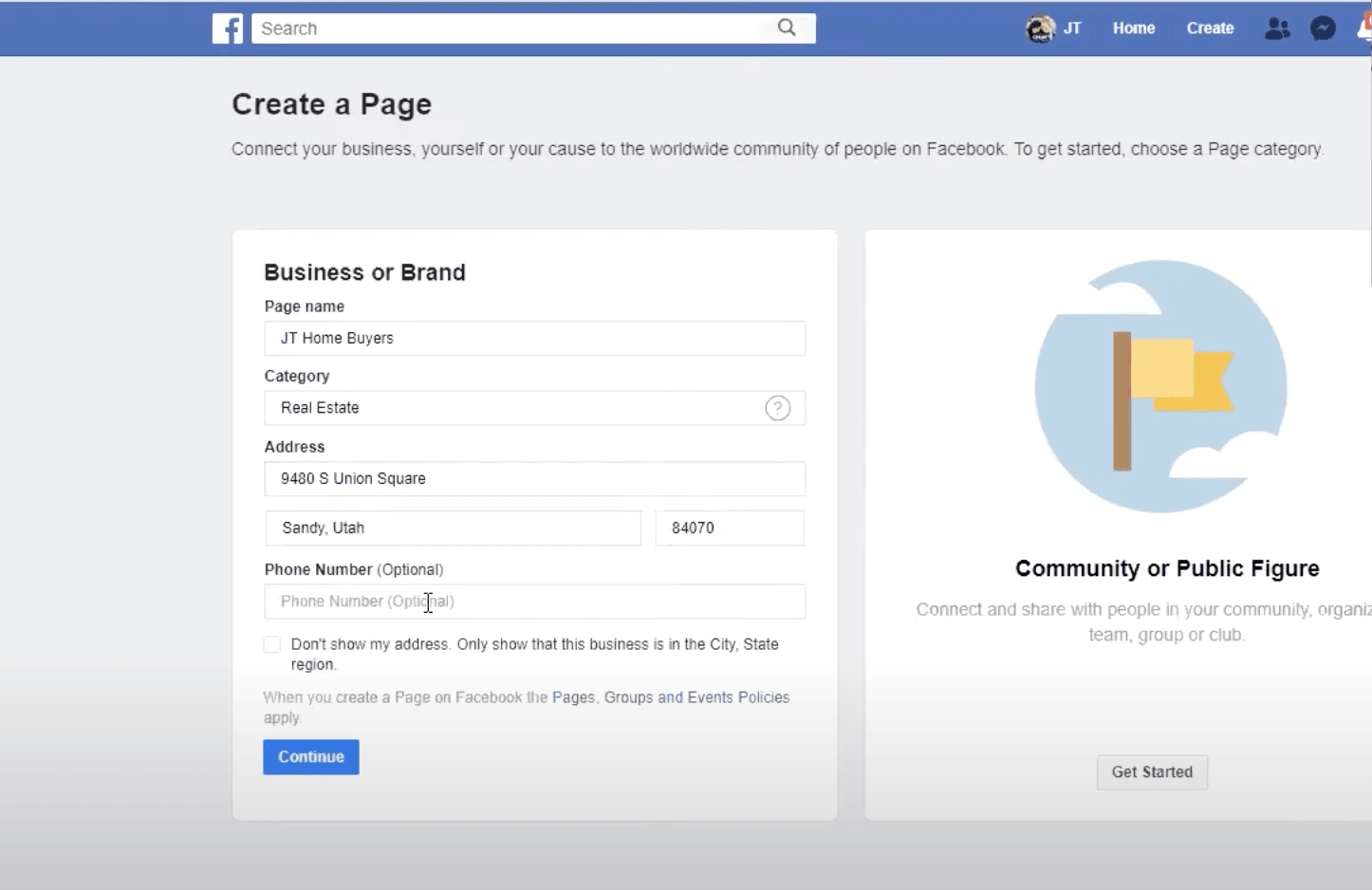Click the Page name label
The height and width of the screenshot is (890, 1372).
[x=305, y=306]
